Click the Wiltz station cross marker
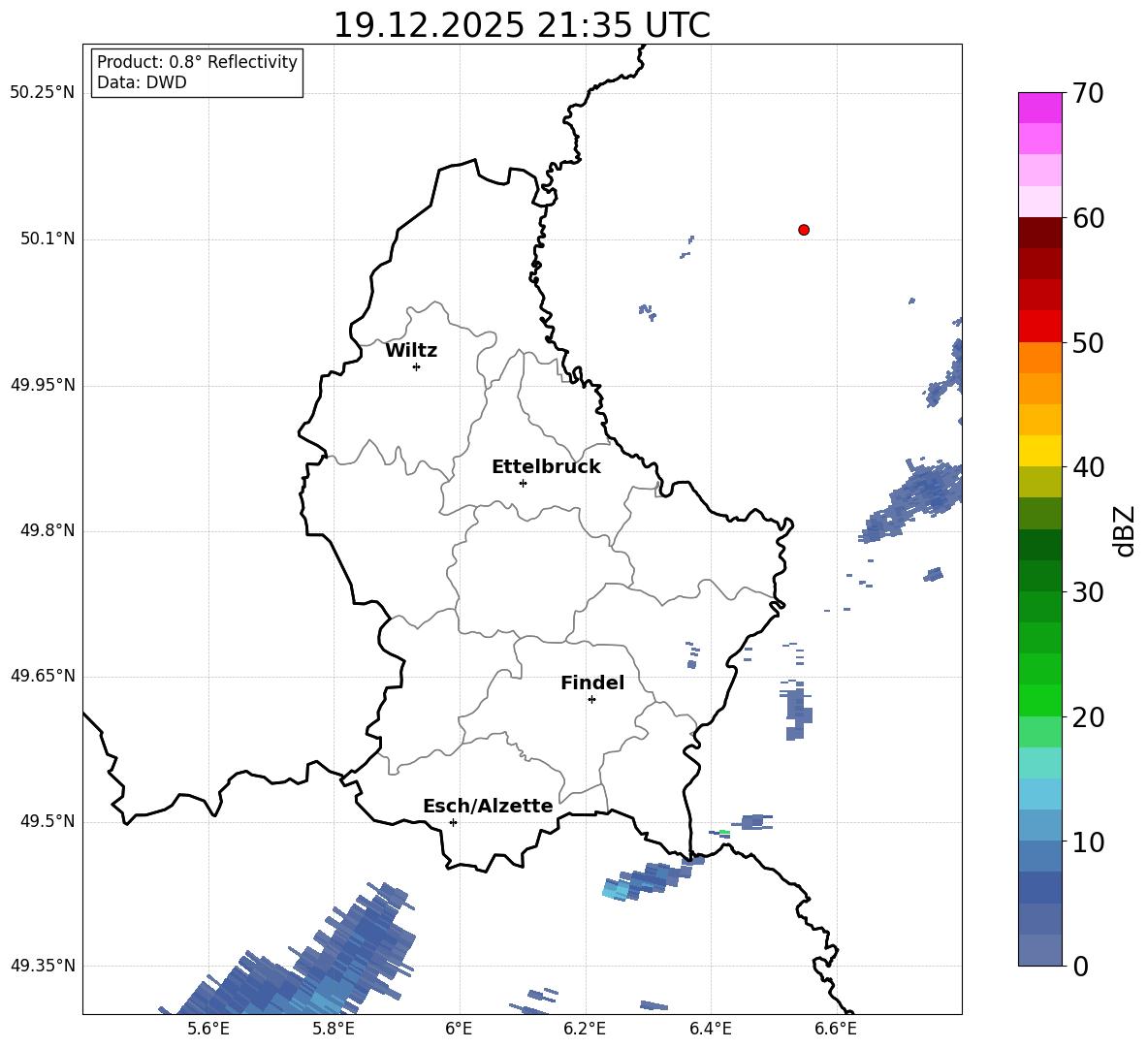Image resolution: width=1148 pixels, height=1048 pixels. (417, 366)
